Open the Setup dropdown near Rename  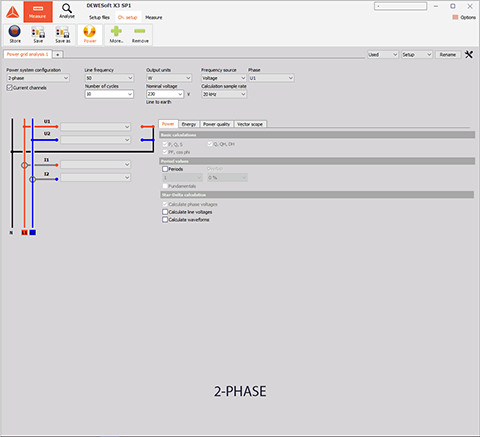[417, 55]
